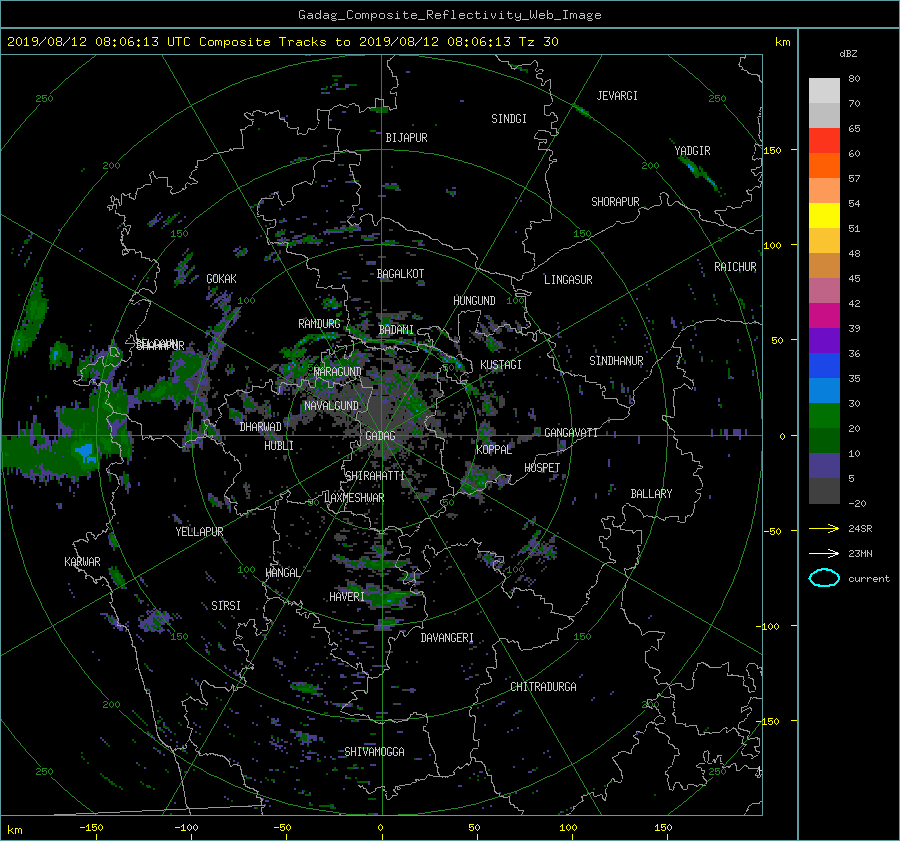
Task: Click the HOSPET city label
Action: pyautogui.click(x=542, y=468)
